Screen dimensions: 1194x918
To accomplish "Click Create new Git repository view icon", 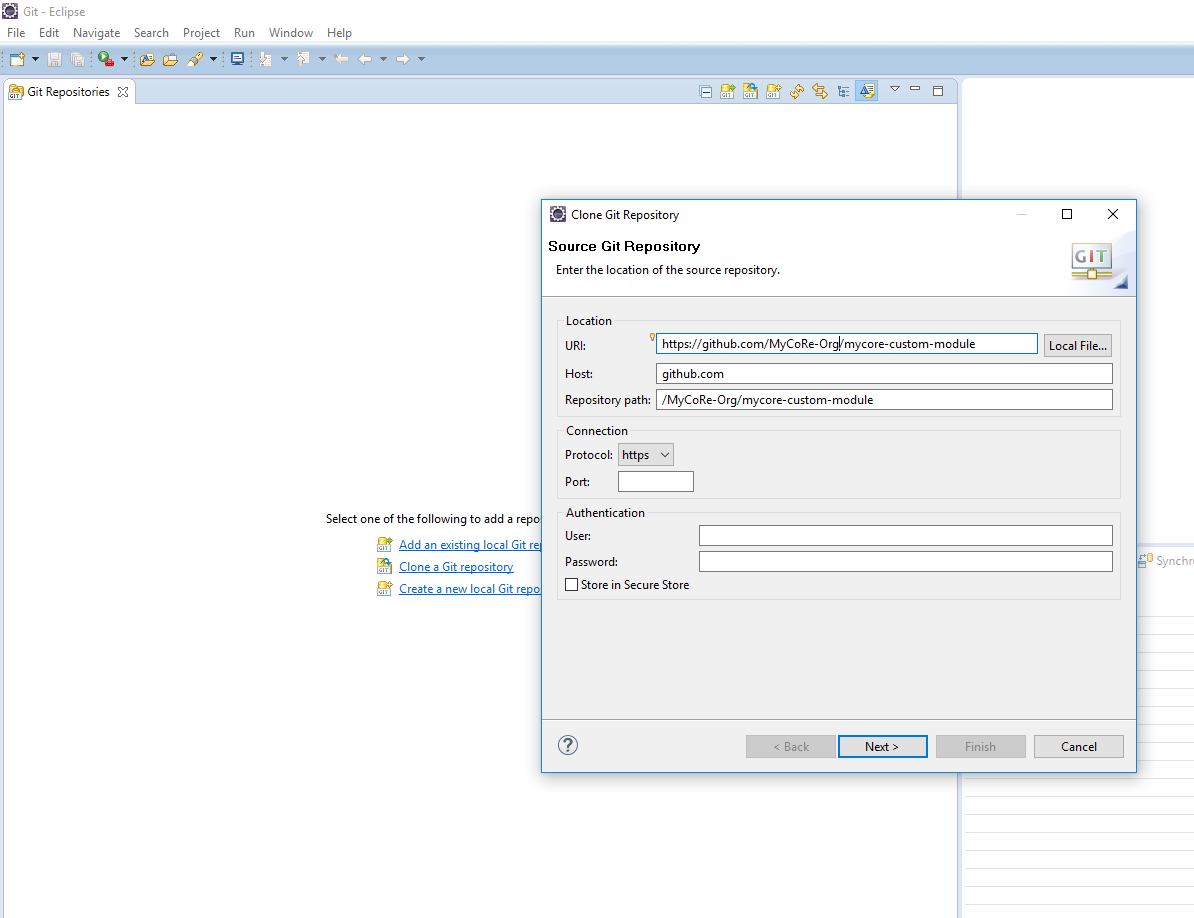I will [x=774, y=91].
